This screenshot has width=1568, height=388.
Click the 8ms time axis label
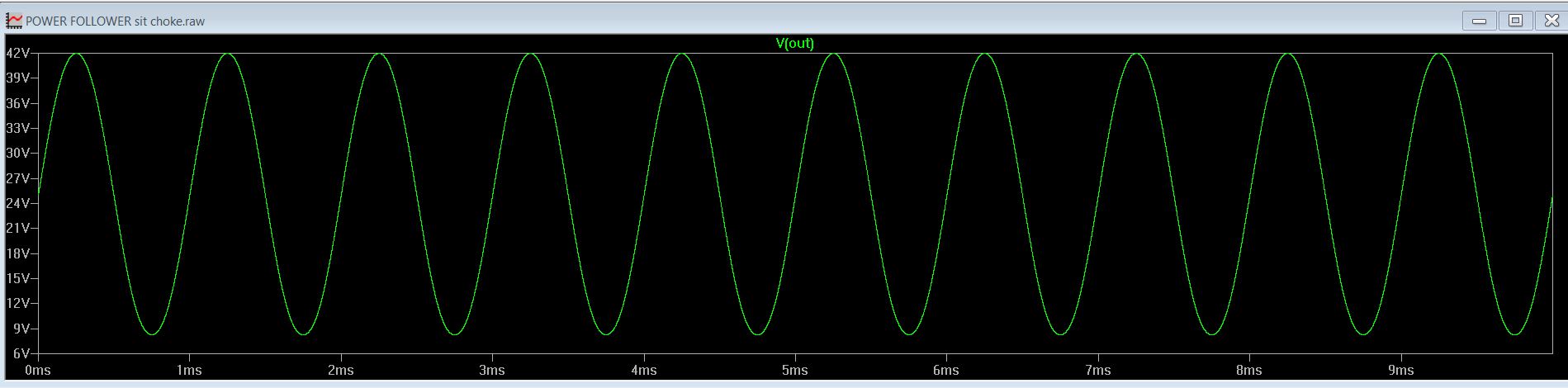[1248, 371]
